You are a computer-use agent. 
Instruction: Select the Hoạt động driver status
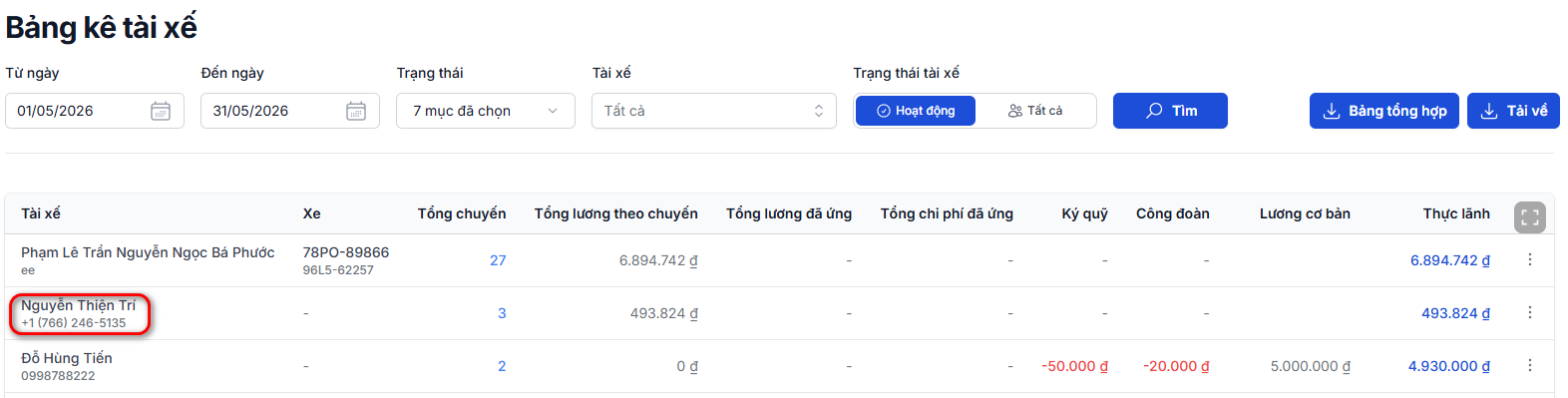[916, 111]
